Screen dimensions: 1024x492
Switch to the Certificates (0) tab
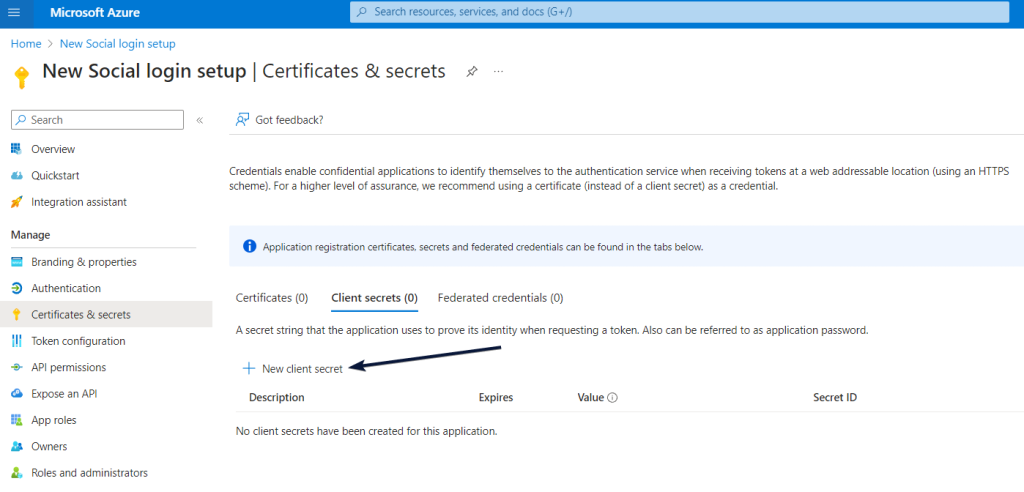271,298
